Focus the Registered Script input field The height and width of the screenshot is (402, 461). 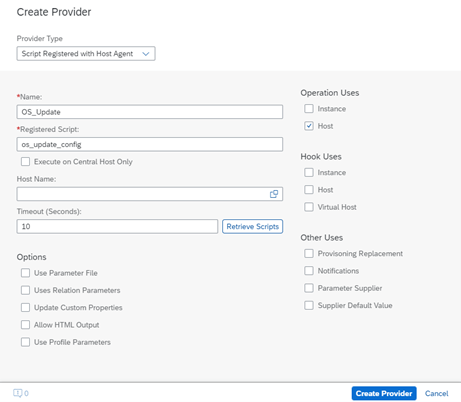tap(150, 144)
